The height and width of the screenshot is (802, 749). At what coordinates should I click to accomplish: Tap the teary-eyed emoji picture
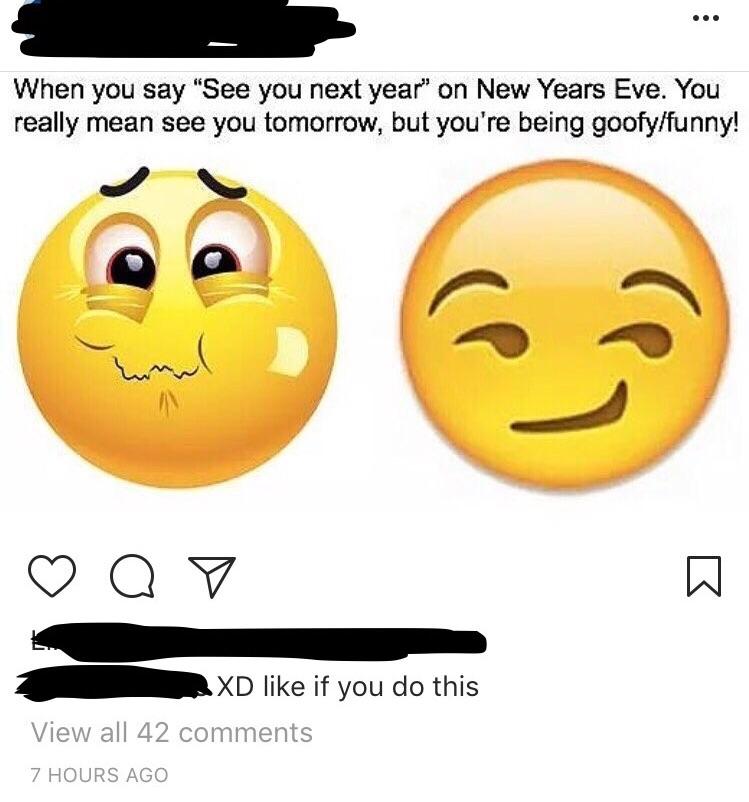[x=178, y=326]
